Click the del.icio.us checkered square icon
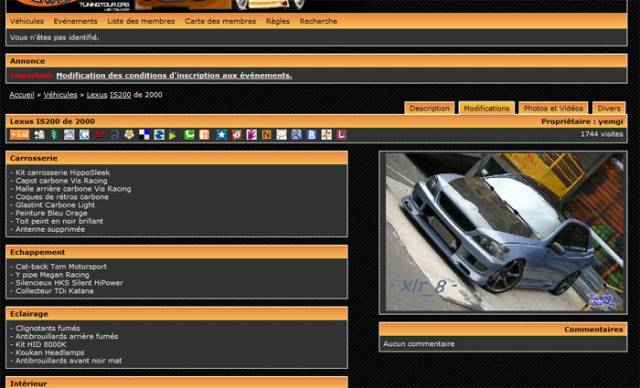 [144, 135]
